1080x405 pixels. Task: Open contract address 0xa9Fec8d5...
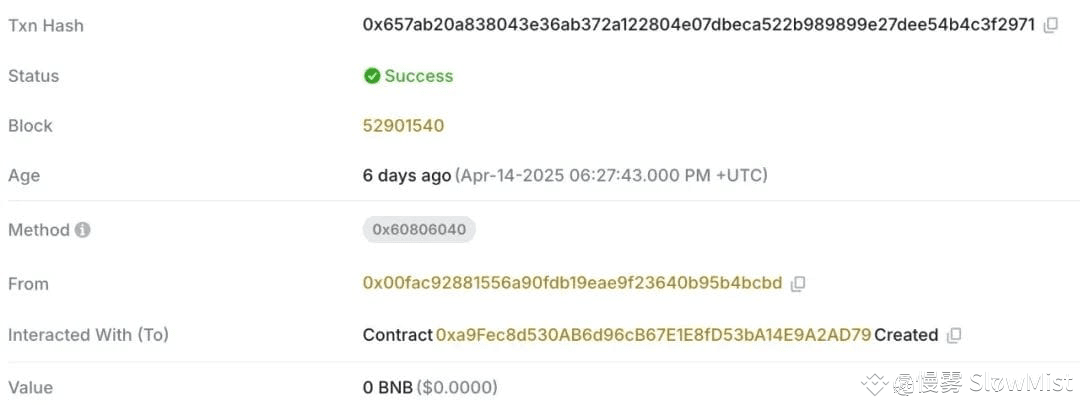coord(654,335)
